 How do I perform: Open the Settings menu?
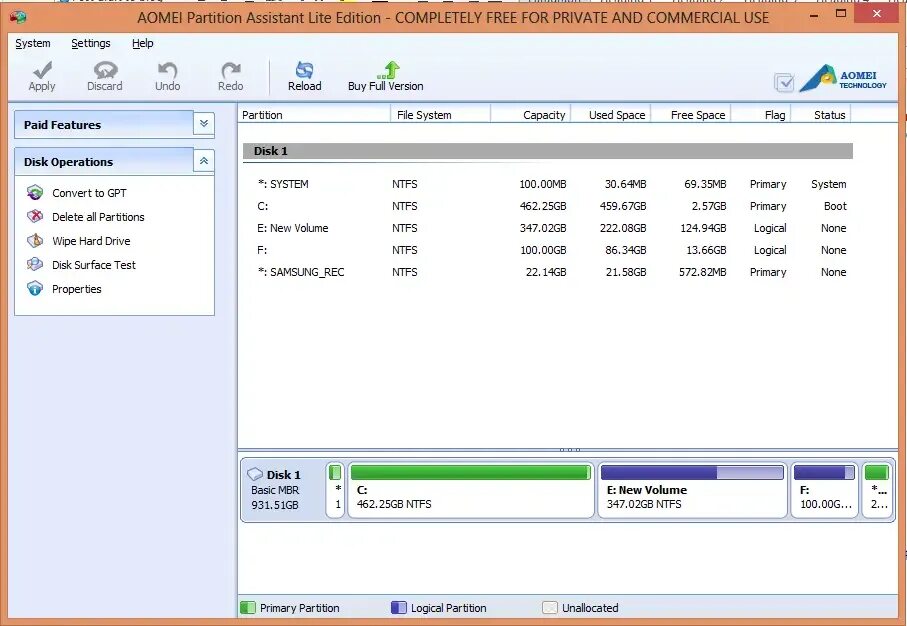(x=91, y=43)
